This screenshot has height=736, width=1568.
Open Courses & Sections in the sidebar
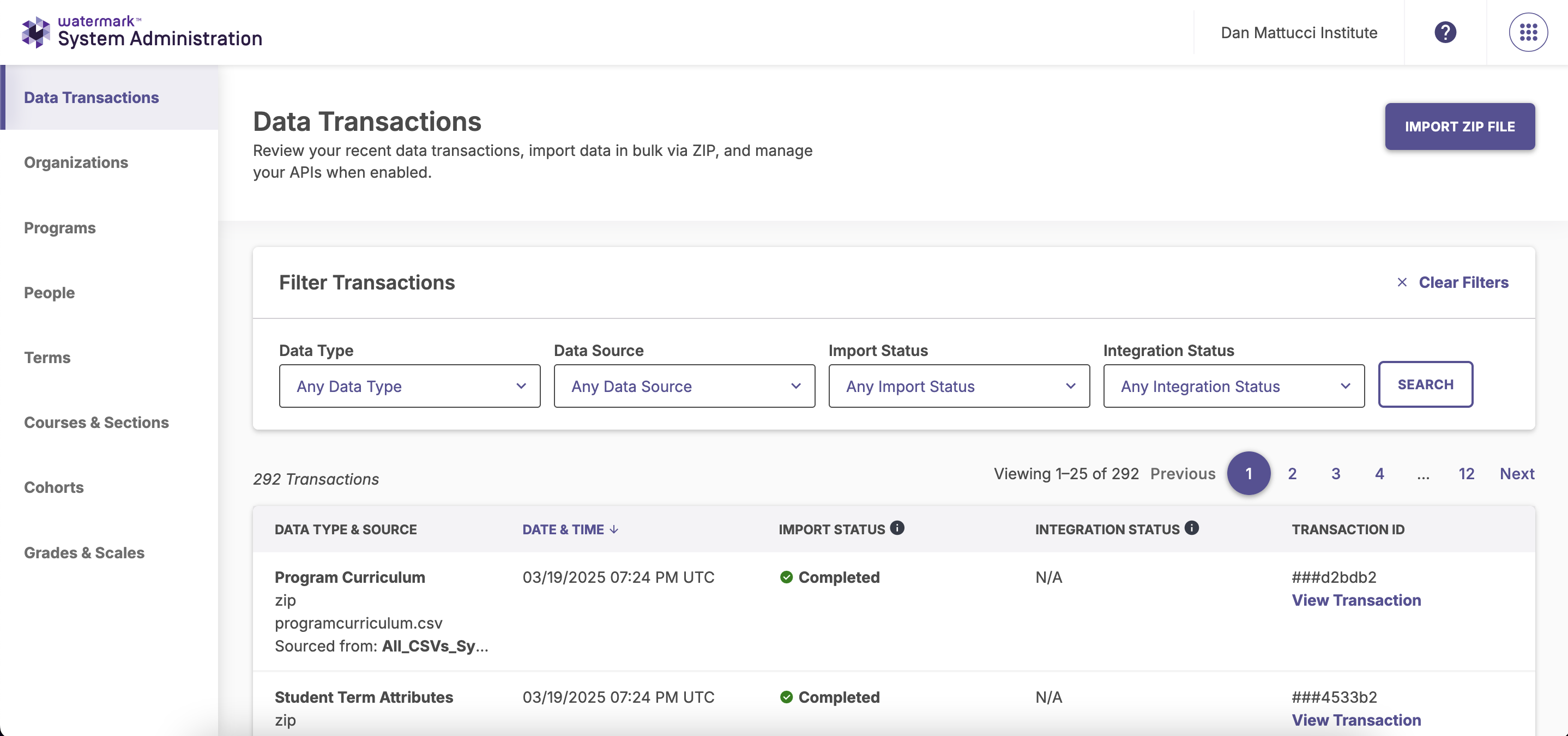[96, 423]
